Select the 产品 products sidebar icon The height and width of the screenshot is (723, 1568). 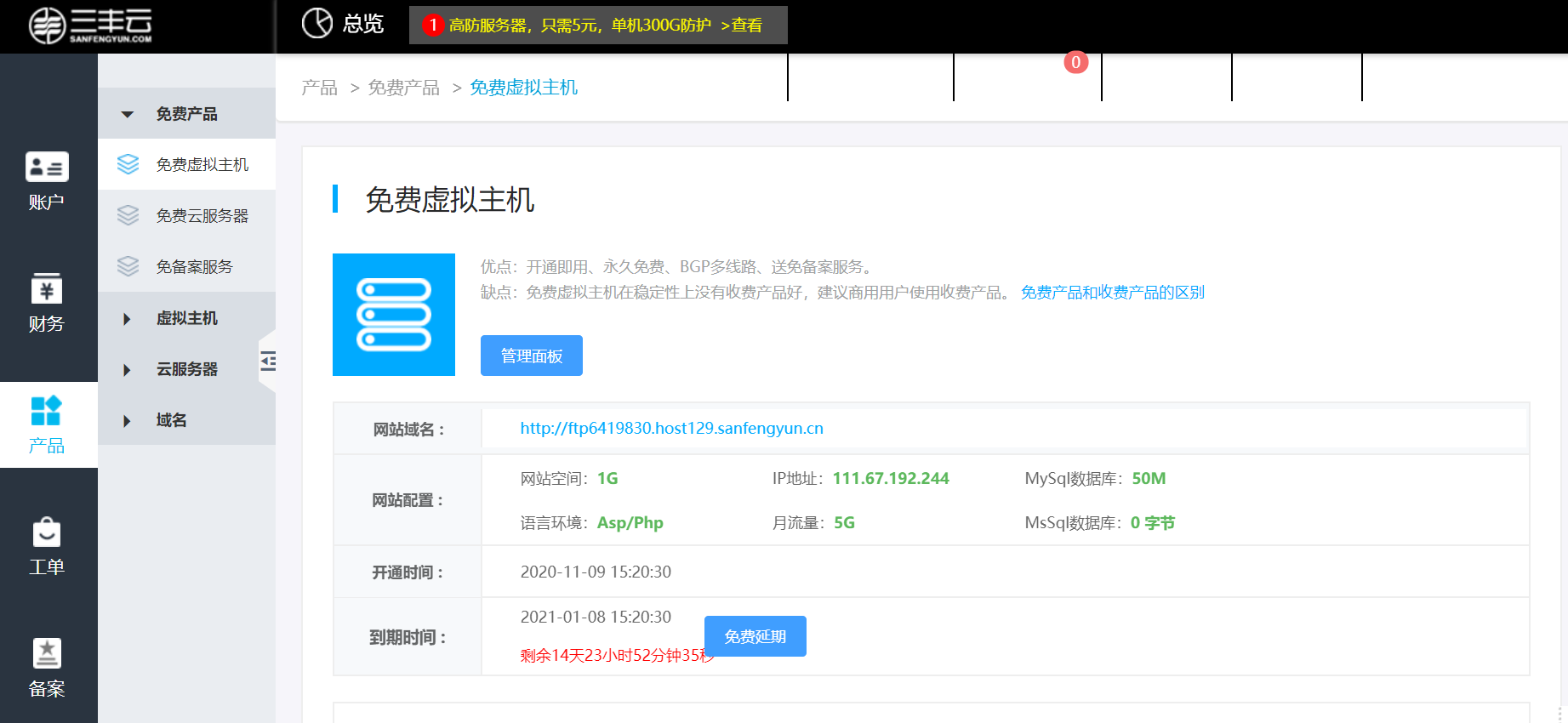pos(47,410)
